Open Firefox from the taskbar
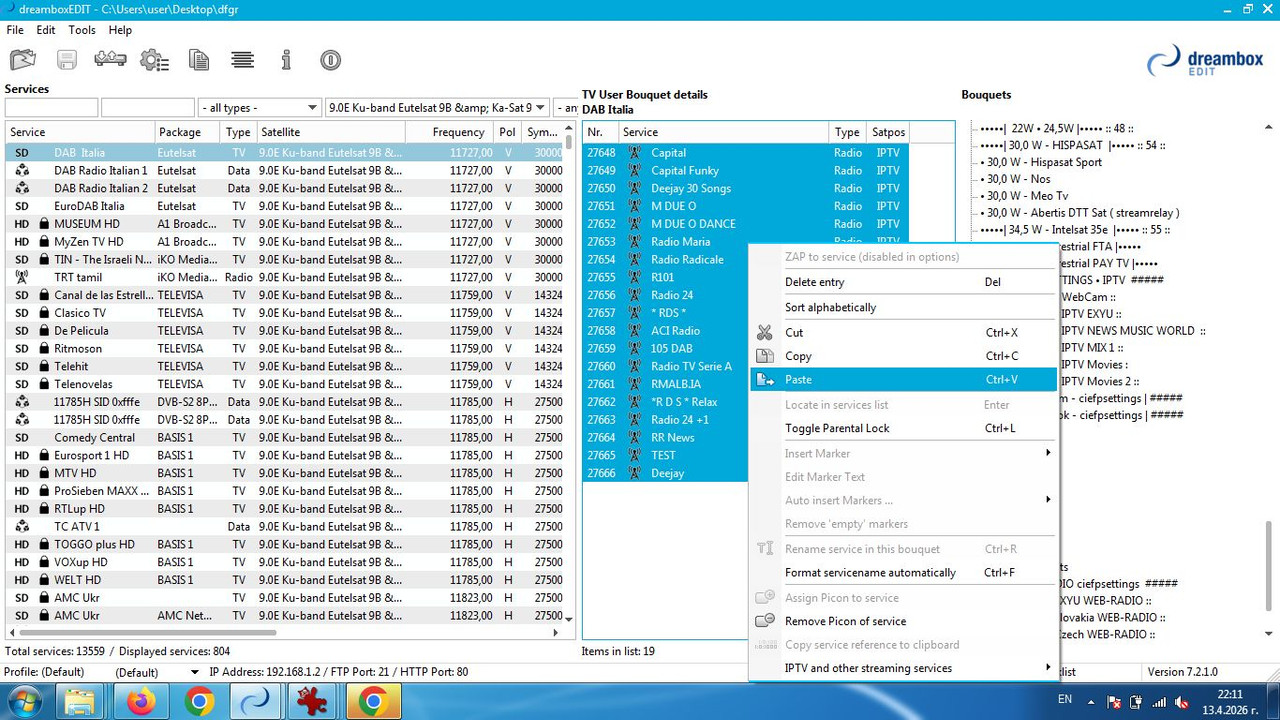This screenshot has height=720, width=1280. coord(142,702)
